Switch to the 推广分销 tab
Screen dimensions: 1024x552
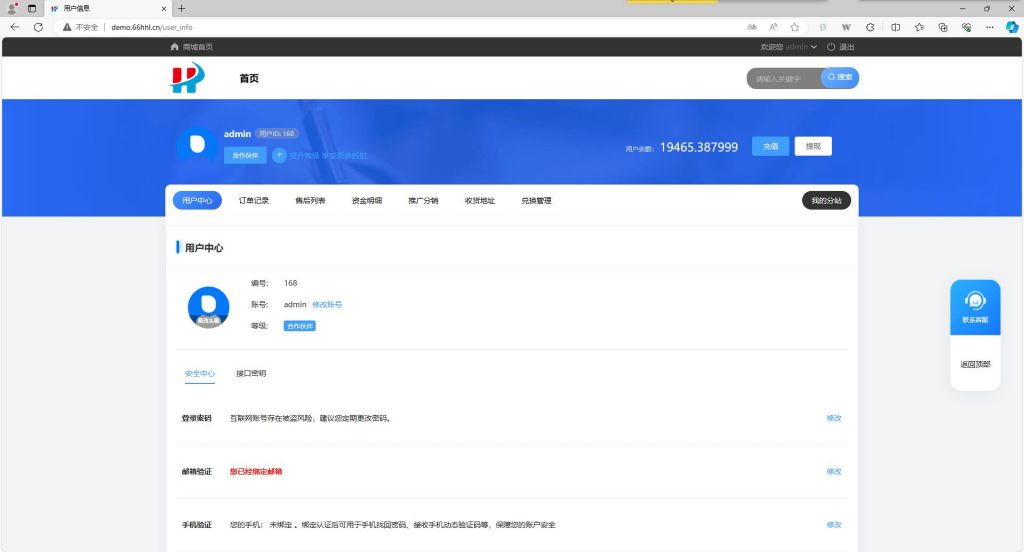[x=423, y=201]
